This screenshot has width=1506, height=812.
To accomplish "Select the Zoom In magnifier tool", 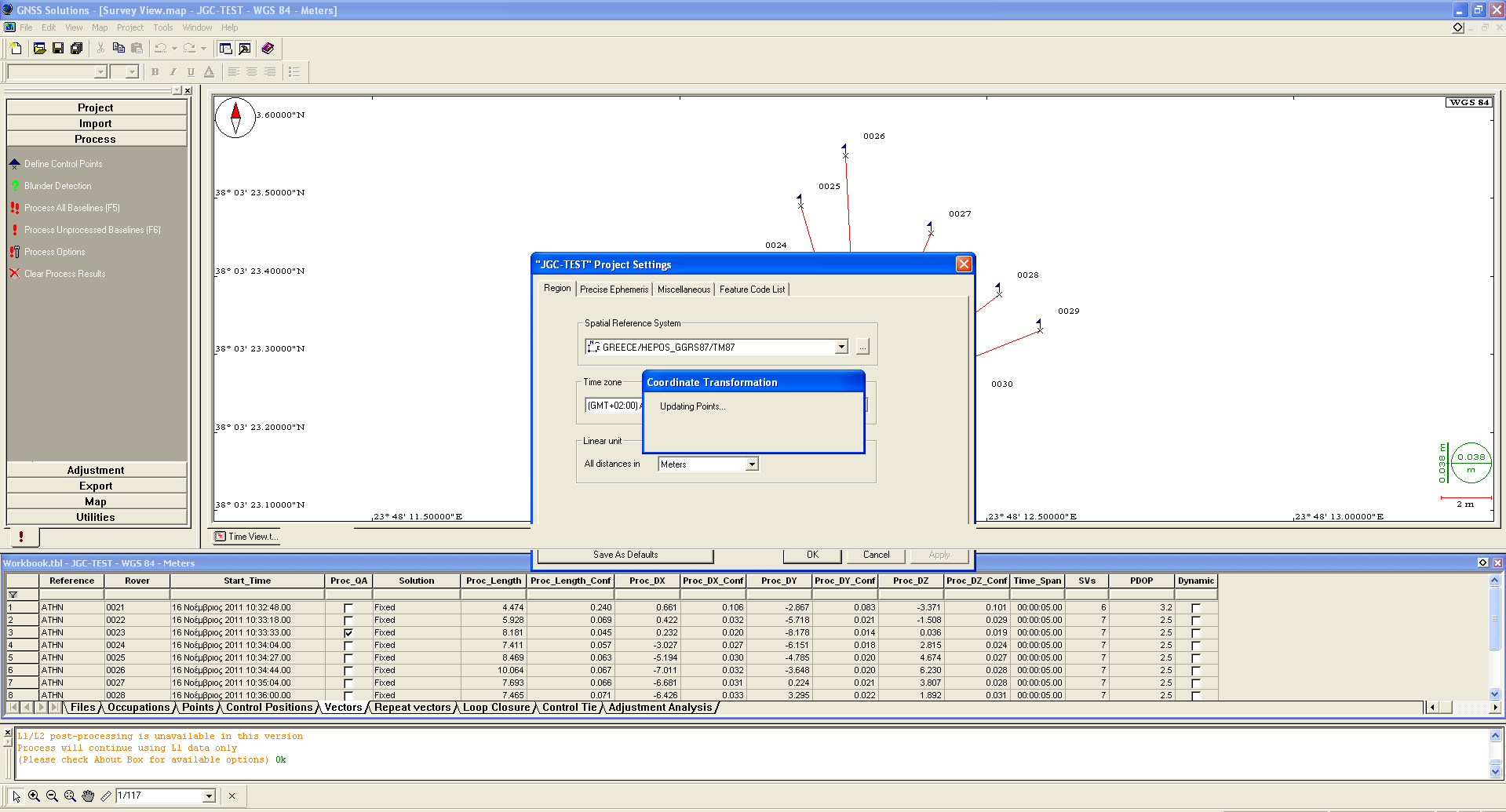I will click(x=34, y=796).
